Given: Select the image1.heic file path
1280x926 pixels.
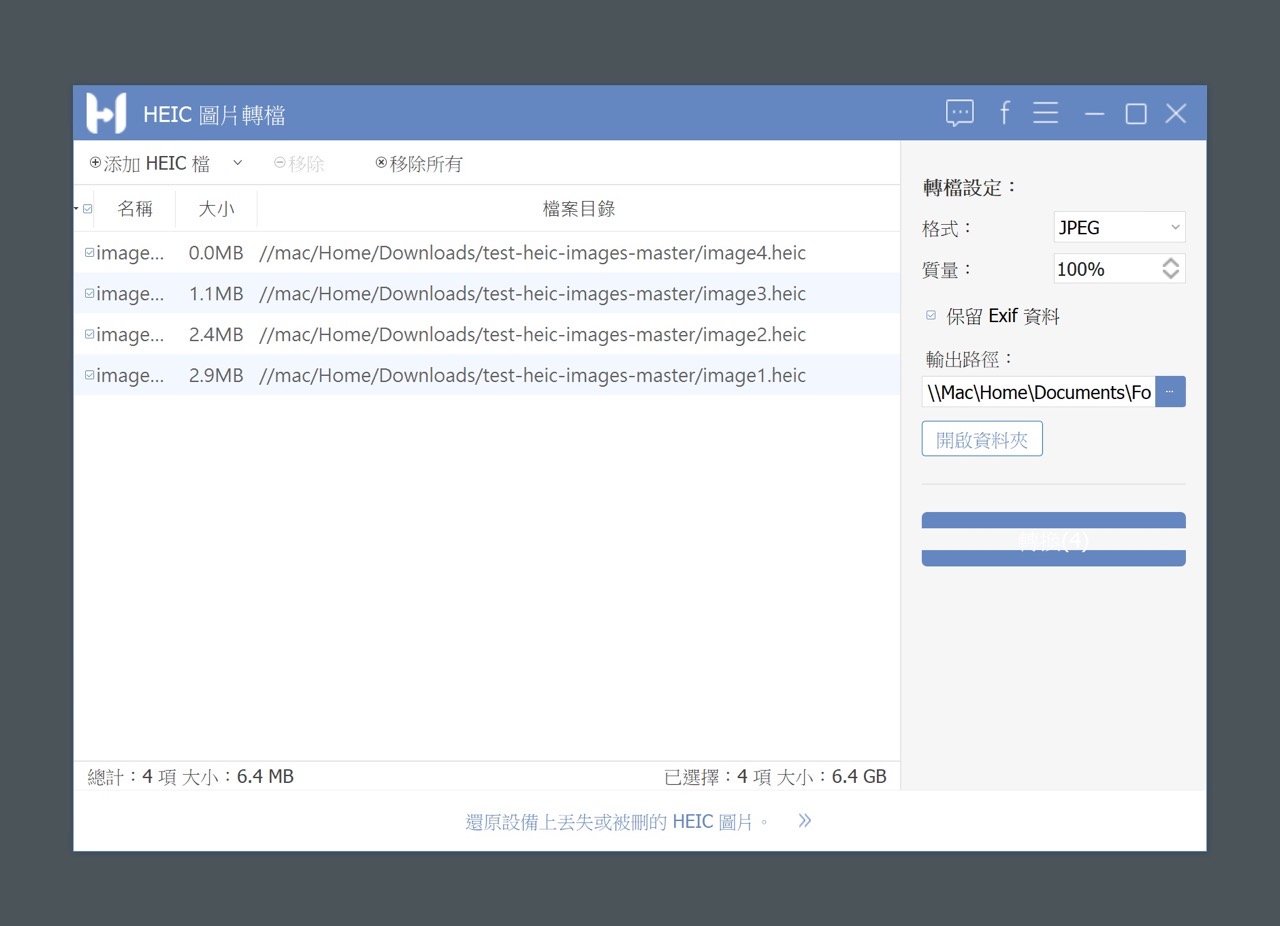Looking at the screenshot, I should pyautogui.click(x=532, y=375).
